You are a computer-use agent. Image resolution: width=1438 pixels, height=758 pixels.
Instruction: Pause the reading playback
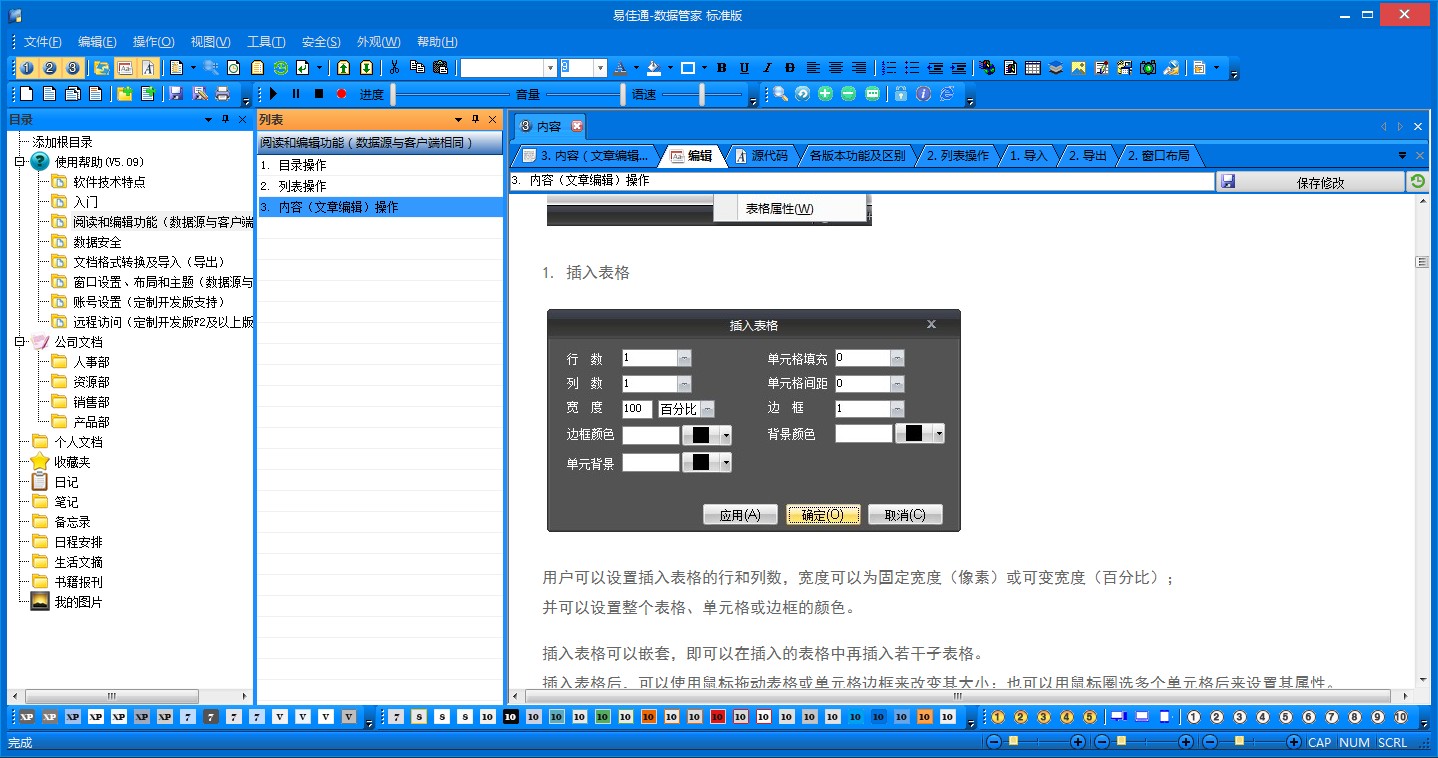pyautogui.click(x=296, y=94)
